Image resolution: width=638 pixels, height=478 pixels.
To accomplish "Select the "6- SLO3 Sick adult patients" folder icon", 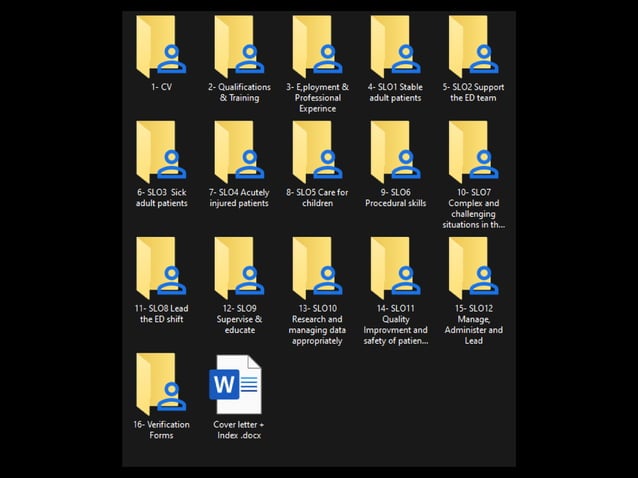I will click(x=161, y=152).
